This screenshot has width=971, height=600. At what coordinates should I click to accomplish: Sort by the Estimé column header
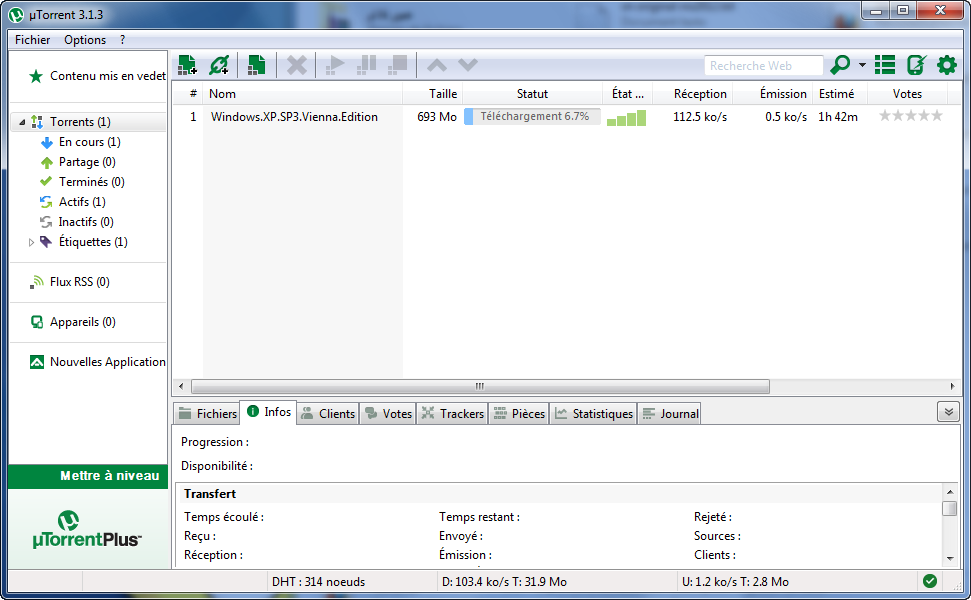pyautogui.click(x=840, y=93)
